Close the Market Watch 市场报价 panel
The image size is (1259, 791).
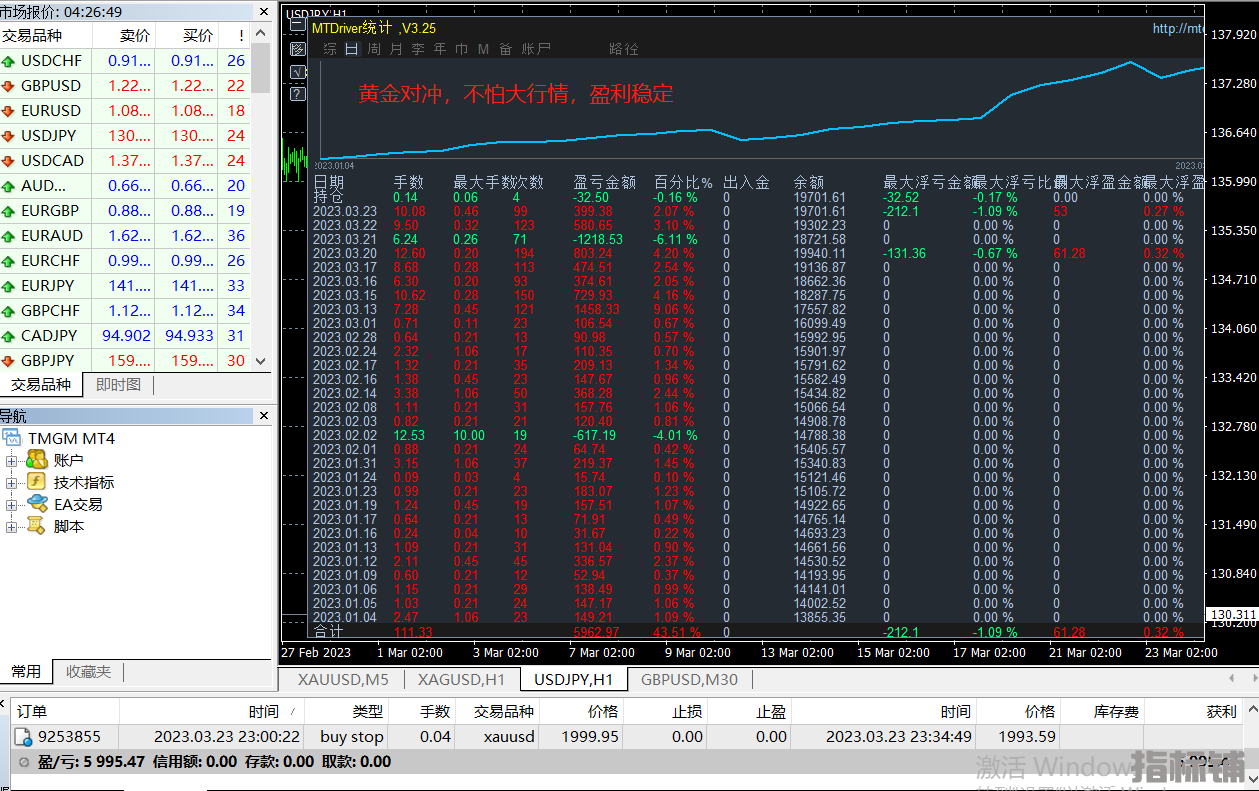point(264,12)
